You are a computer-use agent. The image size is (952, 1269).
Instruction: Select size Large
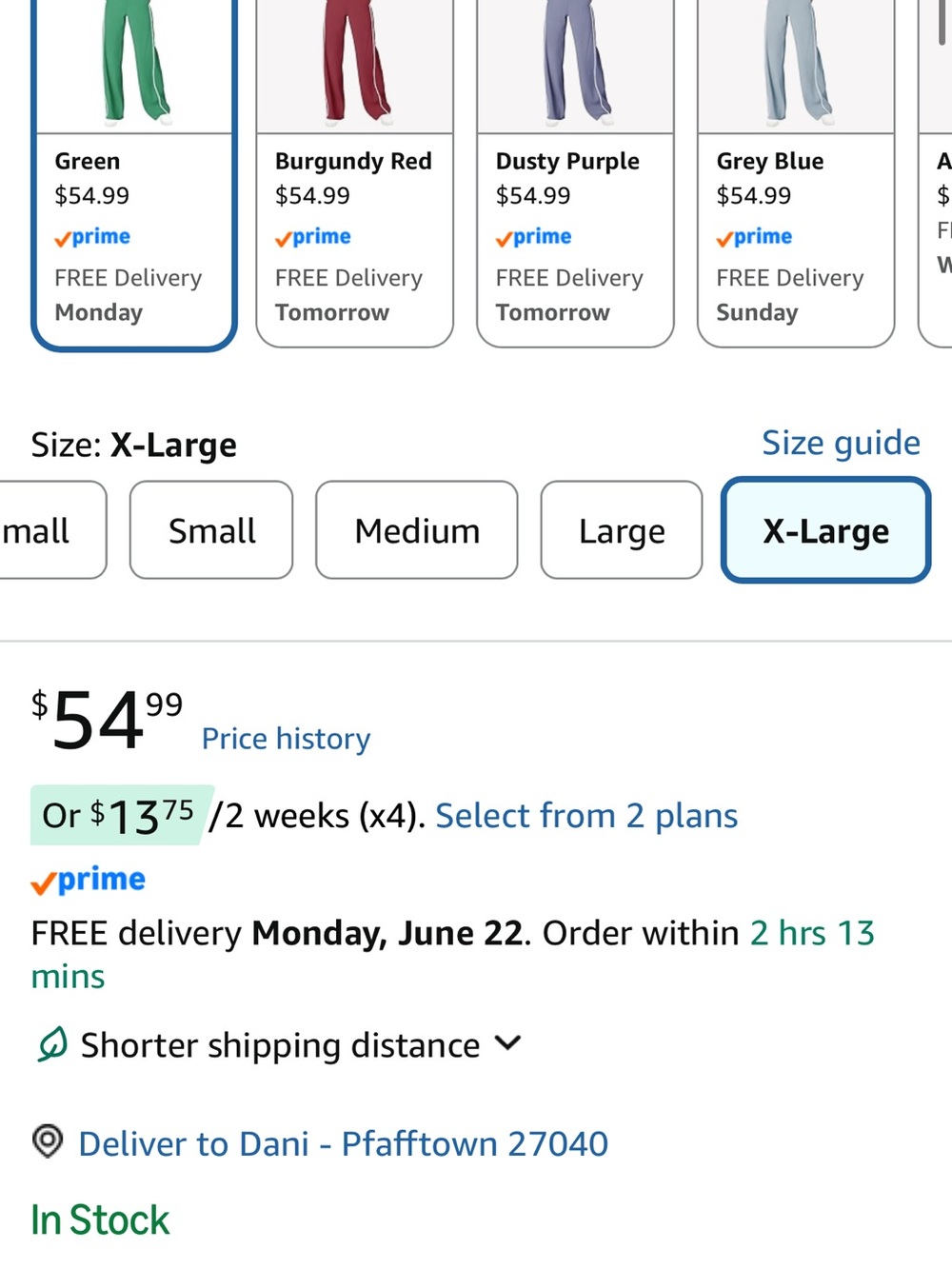[x=622, y=530]
